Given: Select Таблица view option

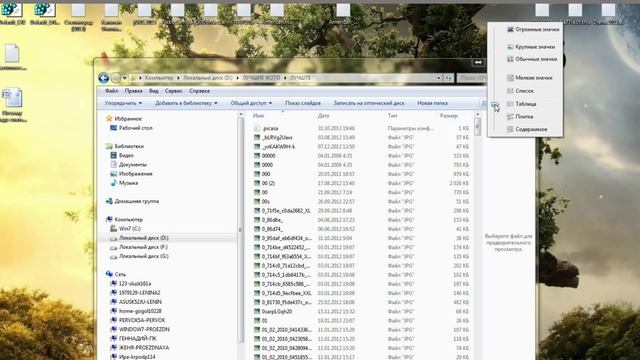Looking at the screenshot, I should tap(521, 104).
